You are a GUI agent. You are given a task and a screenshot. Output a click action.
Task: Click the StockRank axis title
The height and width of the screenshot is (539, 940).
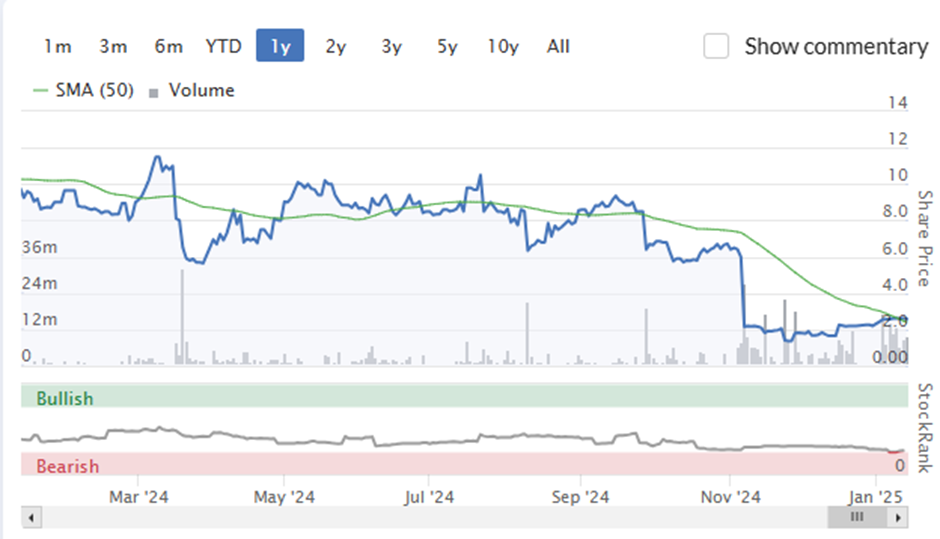(925, 428)
